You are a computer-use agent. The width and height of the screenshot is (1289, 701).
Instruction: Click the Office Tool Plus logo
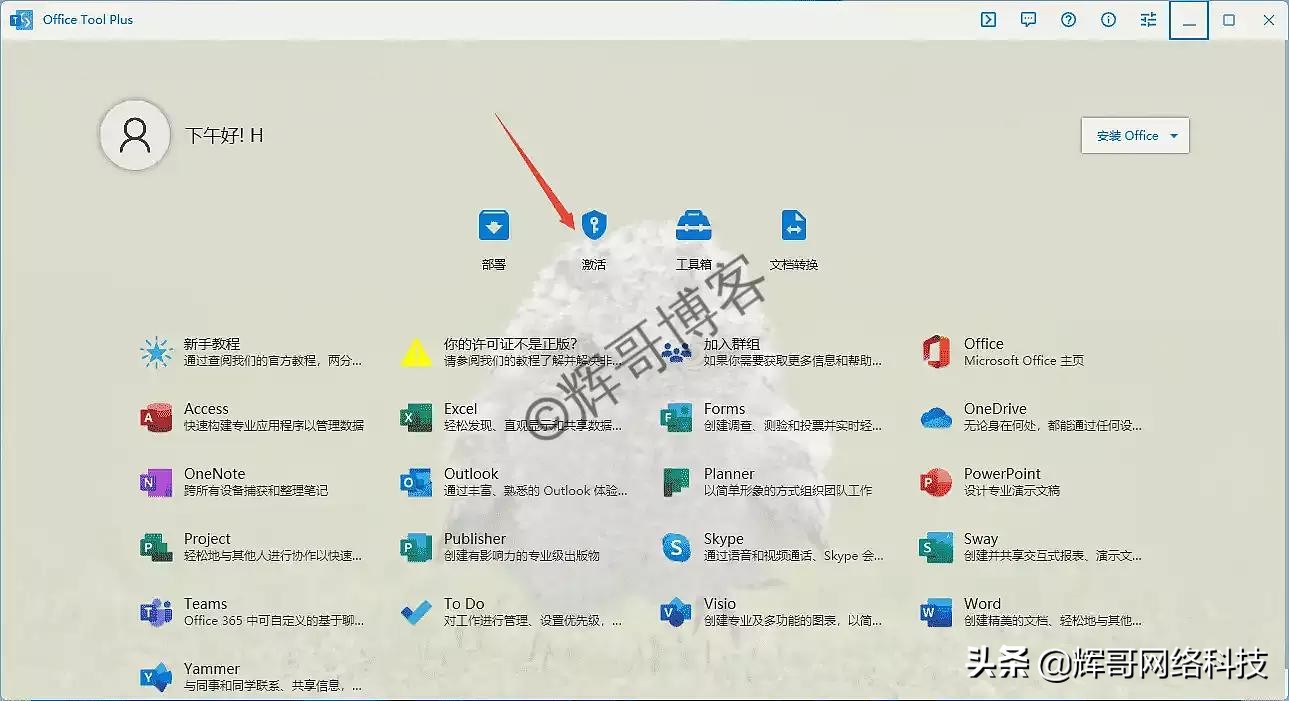coord(21,19)
